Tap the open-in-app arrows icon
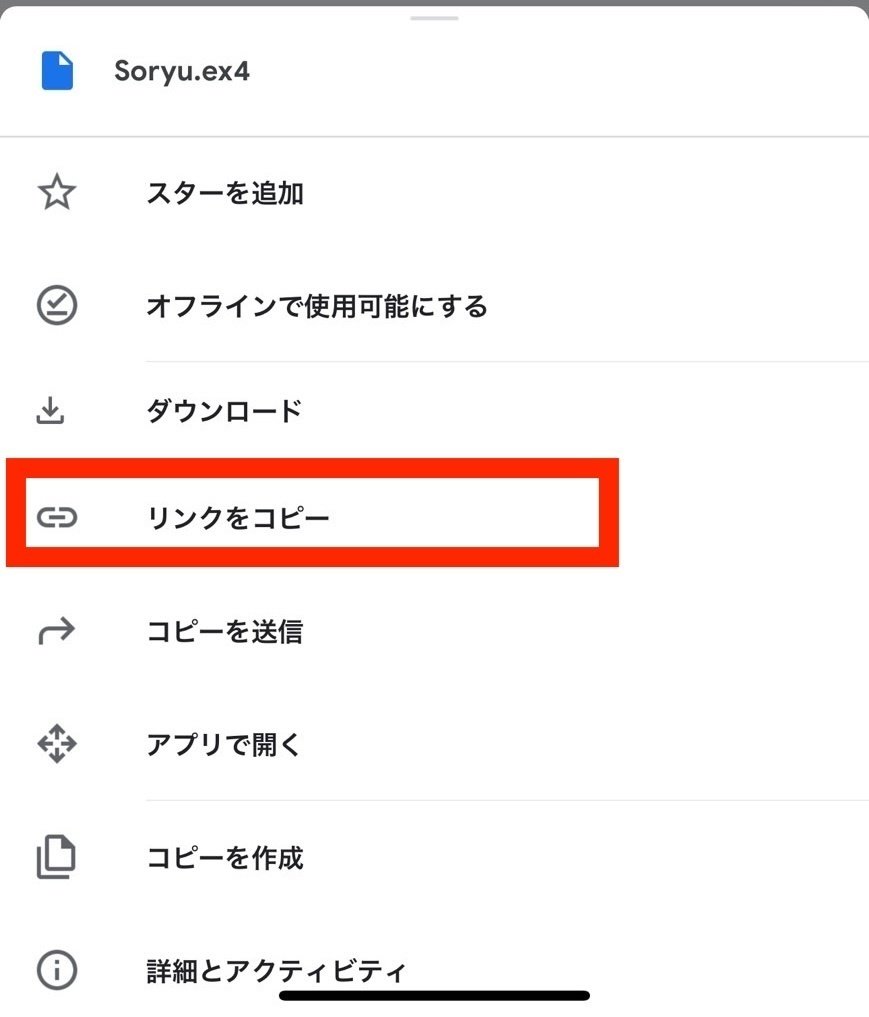The image size is (869, 1017). [56, 745]
